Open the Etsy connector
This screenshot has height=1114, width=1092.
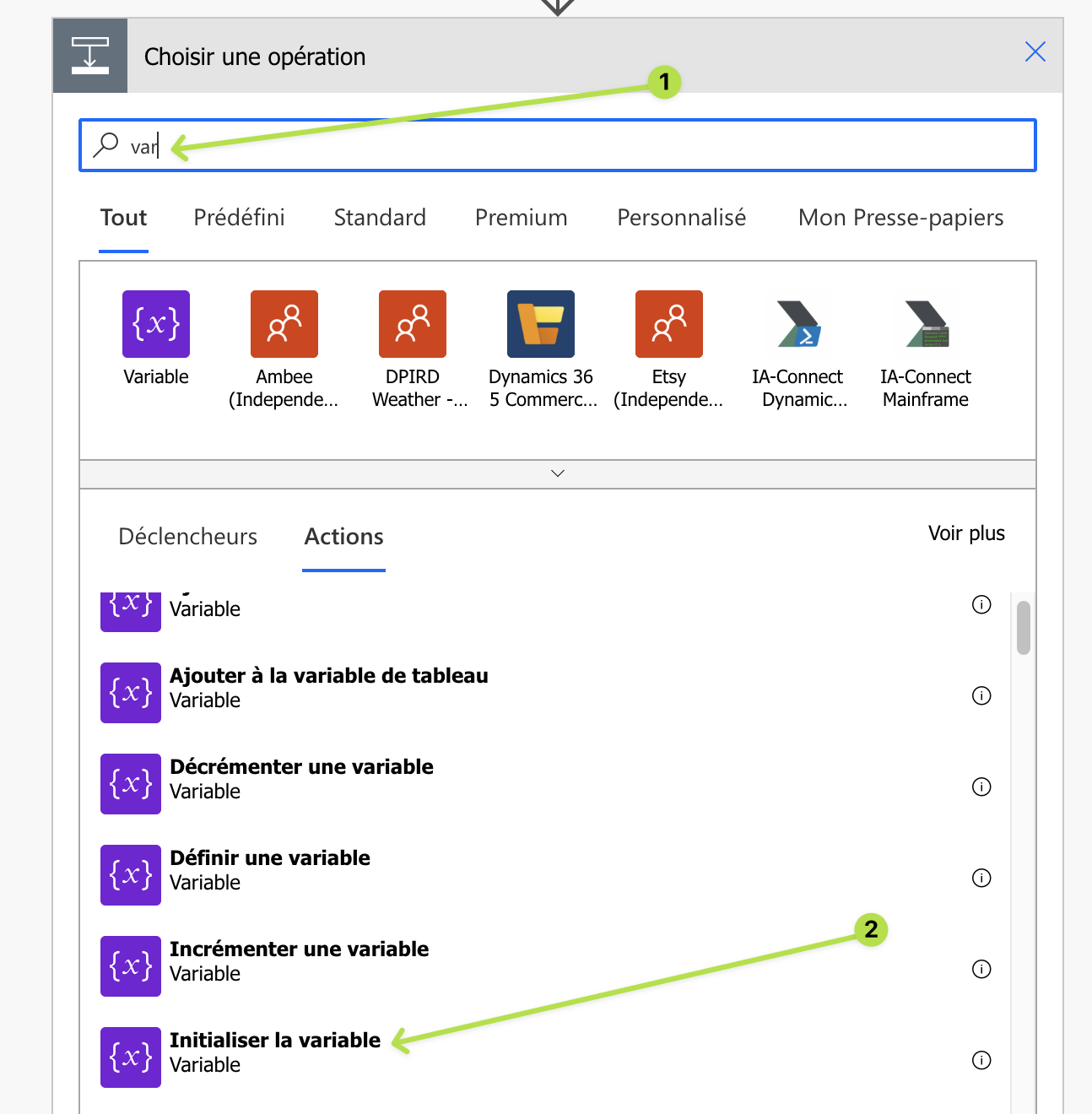[x=669, y=324]
